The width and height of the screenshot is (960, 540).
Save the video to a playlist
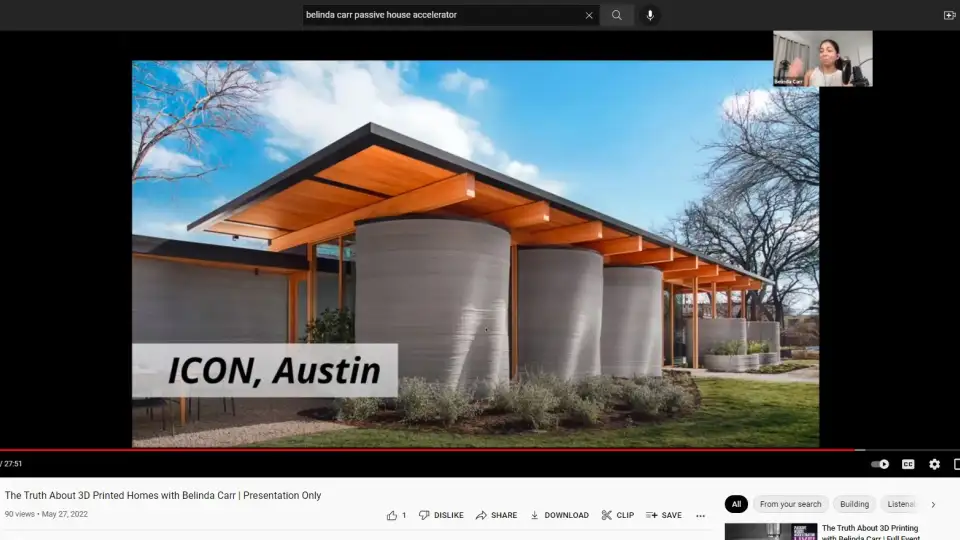click(663, 515)
